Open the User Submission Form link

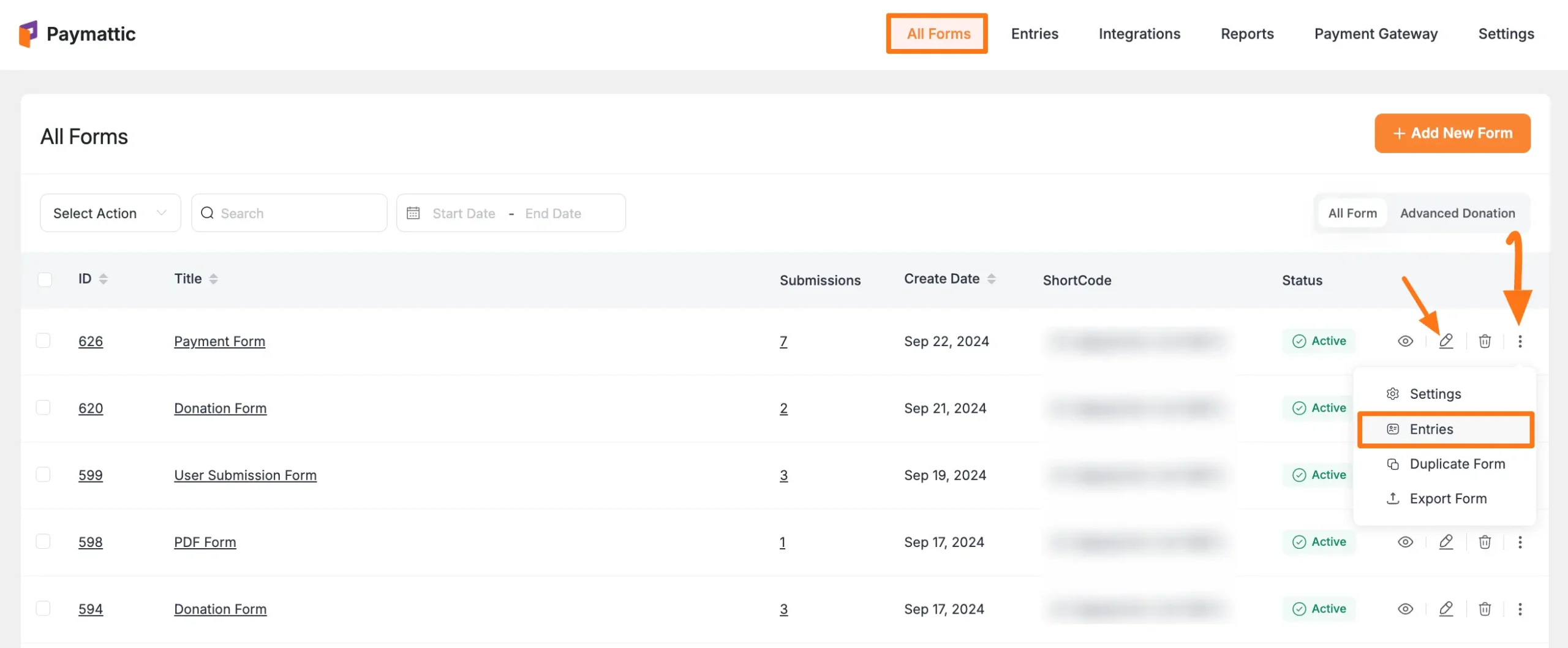click(245, 475)
